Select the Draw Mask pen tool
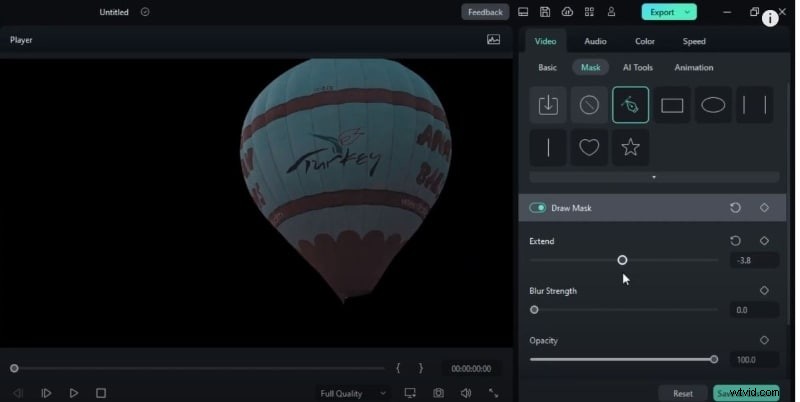 click(x=631, y=105)
